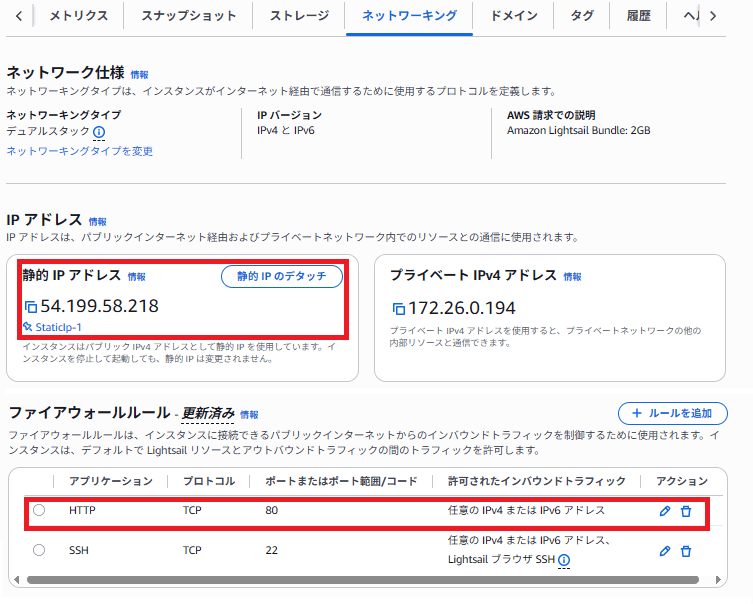Switch to the ストレージ tab

[299, 16]
